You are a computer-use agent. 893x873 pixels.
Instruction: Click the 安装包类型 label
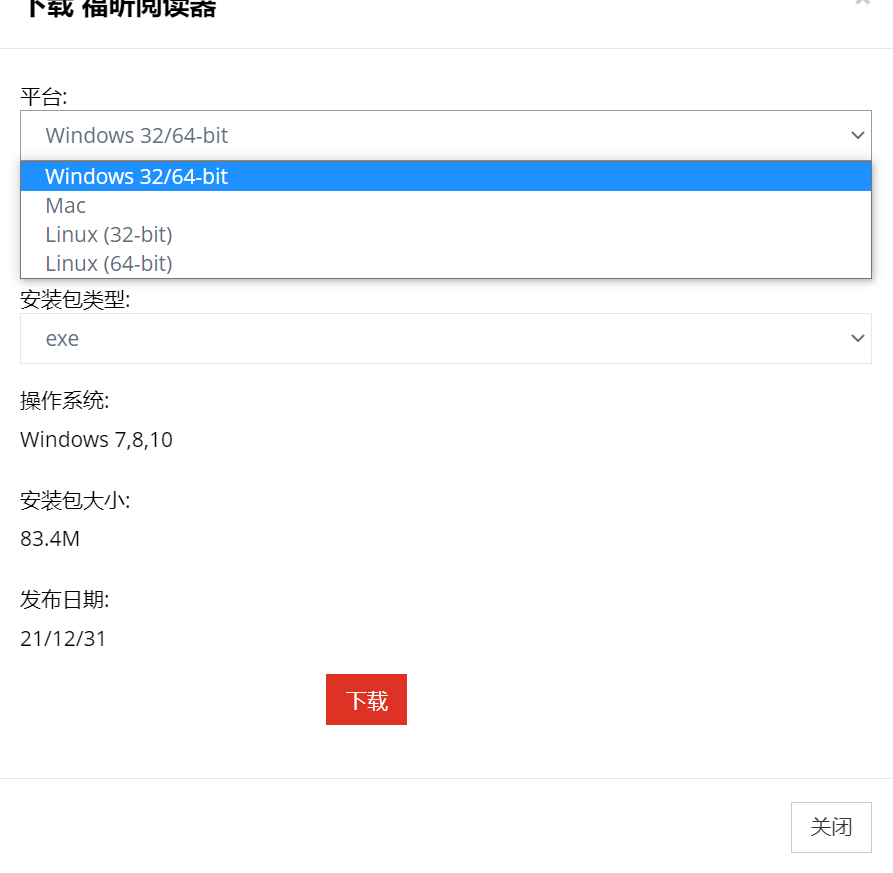[75, 299]
